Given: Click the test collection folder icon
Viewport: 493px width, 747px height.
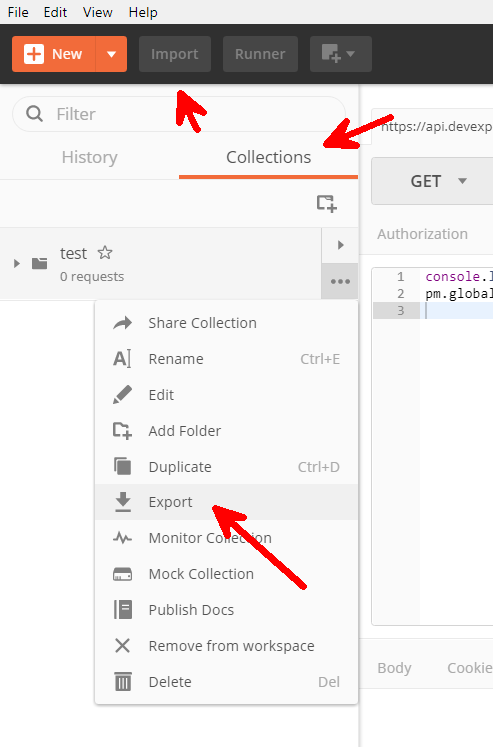Looking at the screenshot, I should (40, 263).
